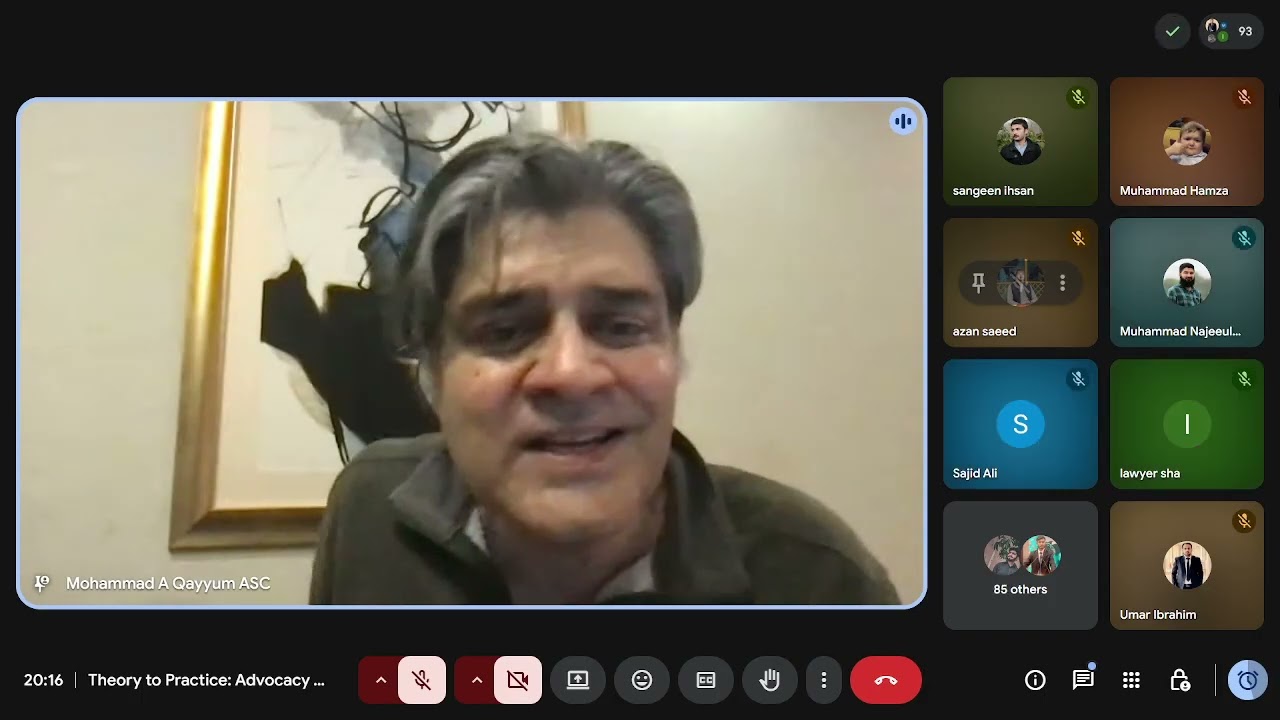
Task: Click the green checkmark status icon
Action: point(1172,31)
